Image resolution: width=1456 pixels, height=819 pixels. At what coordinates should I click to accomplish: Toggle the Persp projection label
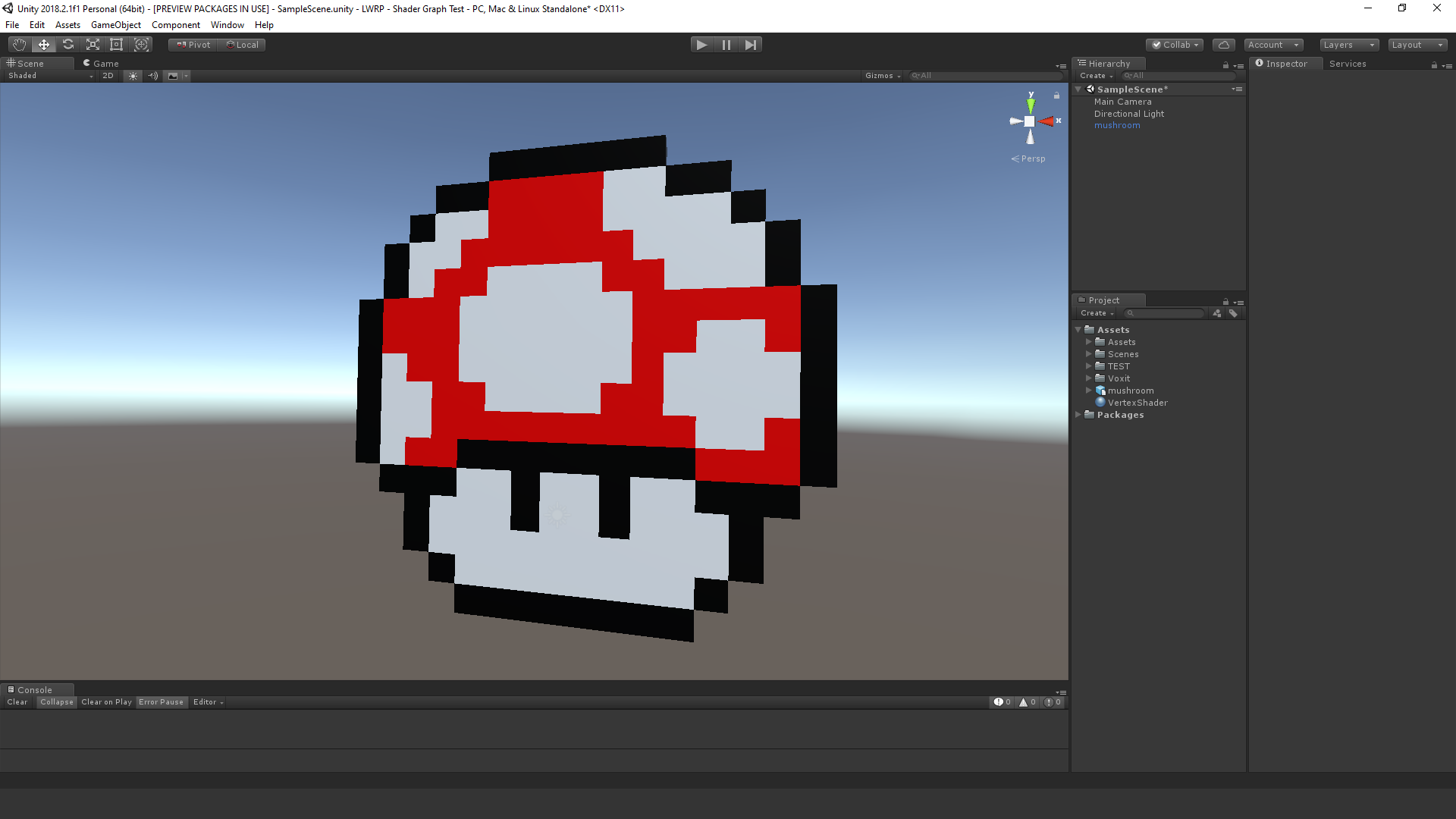point(1028,158)
